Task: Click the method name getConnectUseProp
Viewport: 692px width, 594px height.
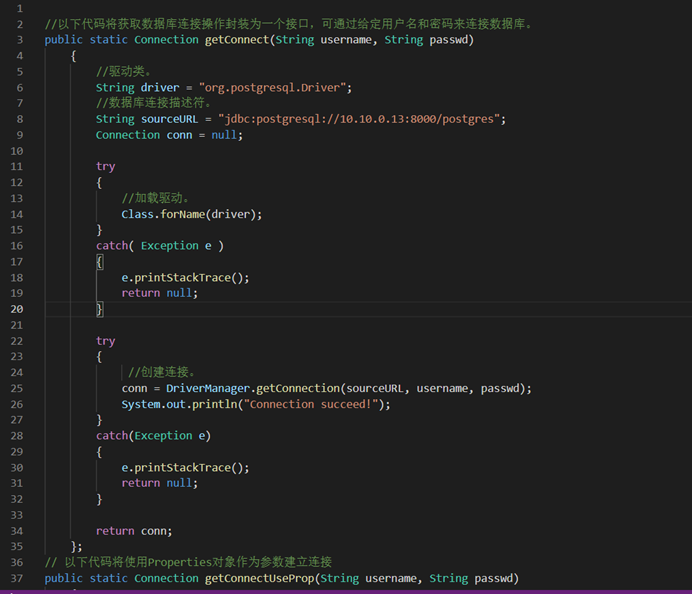Action: pyautogui.click(x=260, y=578)
